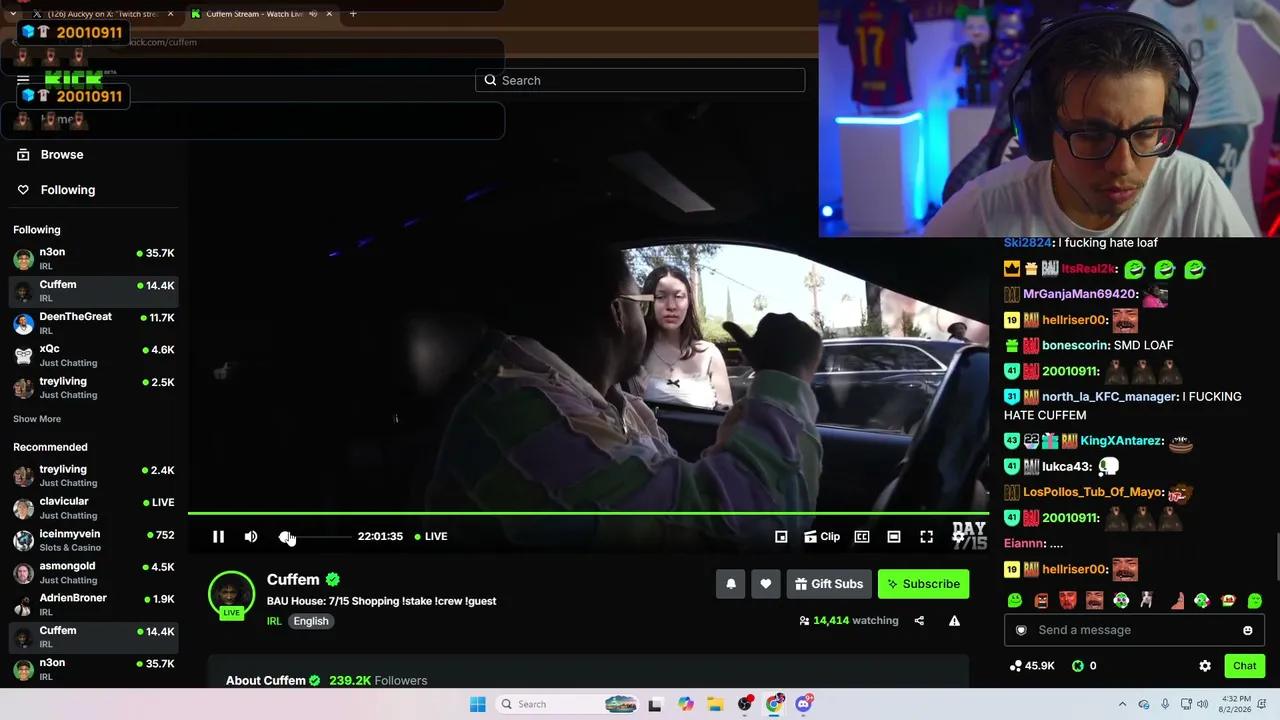Open n3on channel in Following list
The width and height of the screenshot is (1280, 720).
point(93,258)
